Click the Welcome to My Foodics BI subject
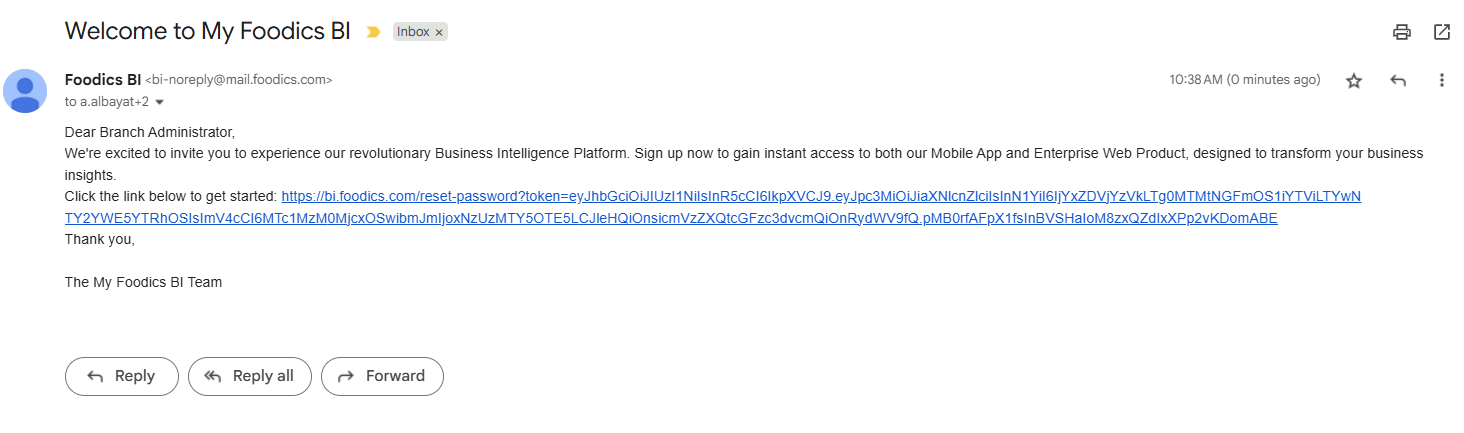1464x433 pixels. coord(207,31)
